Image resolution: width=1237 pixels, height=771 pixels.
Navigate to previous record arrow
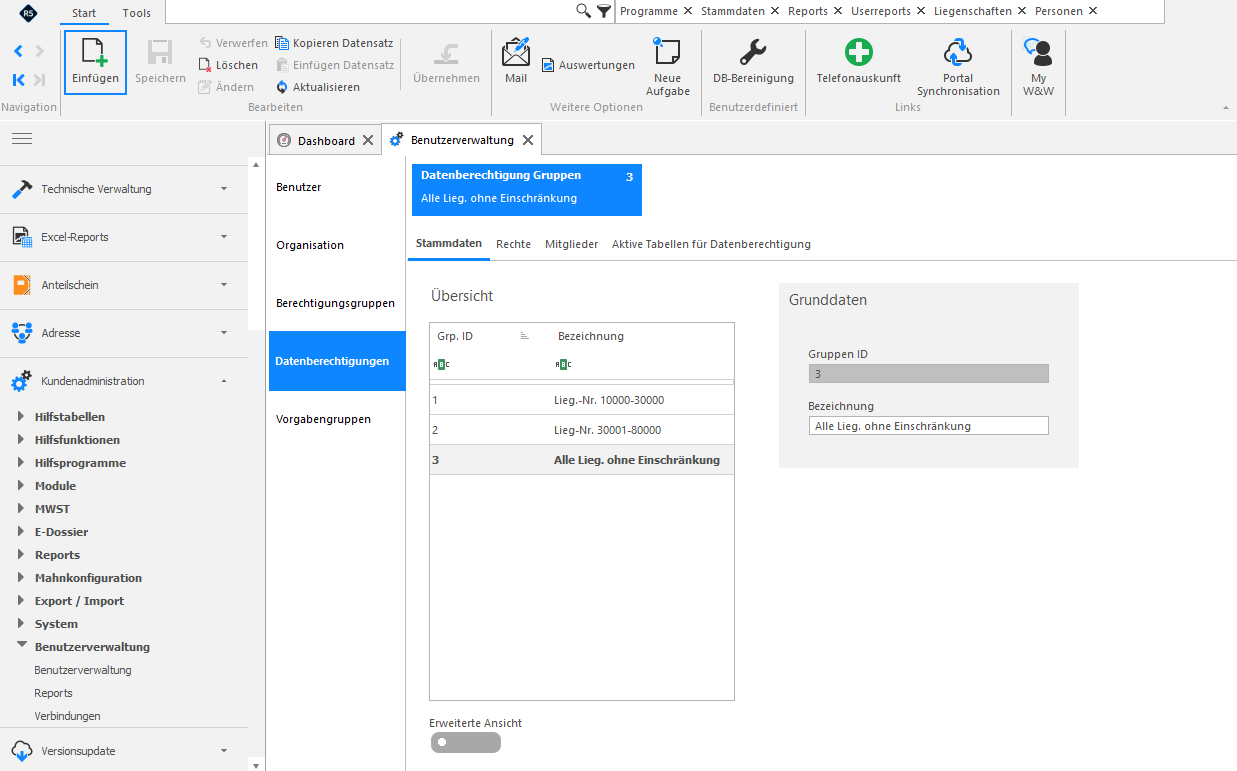coord(18,51)
